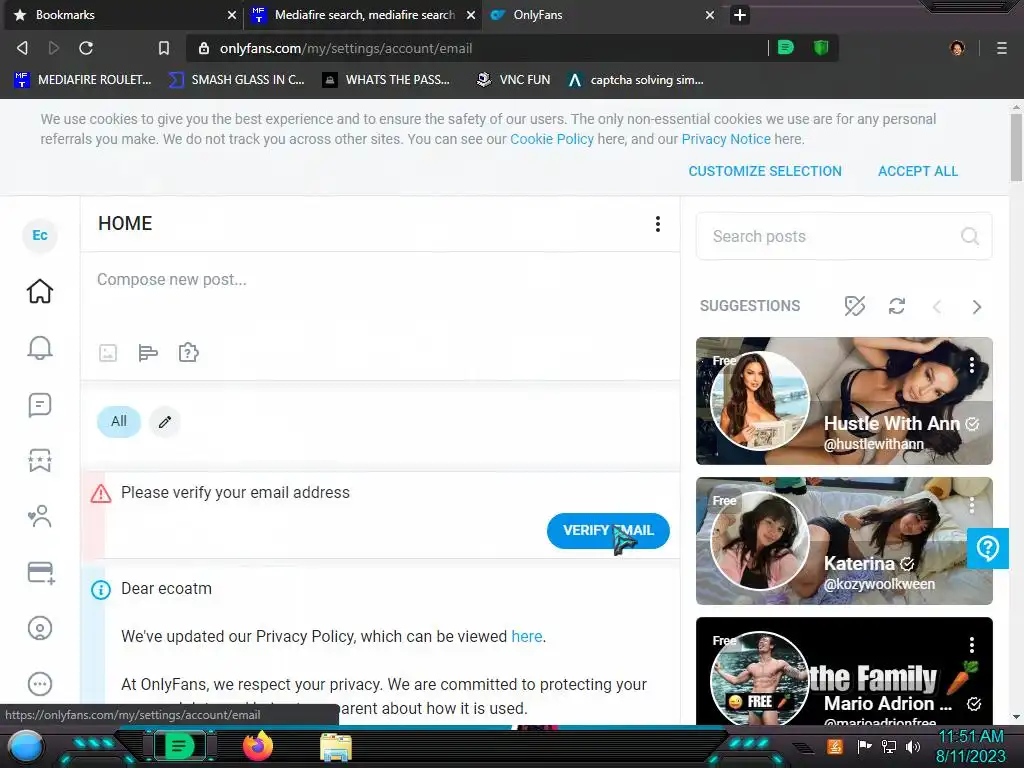Viewport: 1024px width, 768px height.
Task: Open the green extension icon in toolbar
Action: pos(786,48)
